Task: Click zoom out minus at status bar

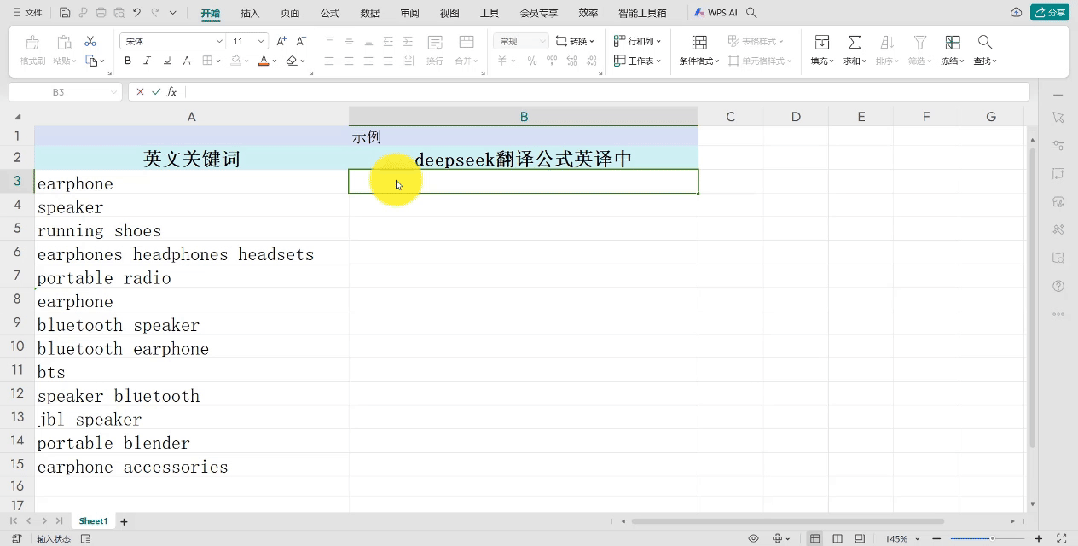Action: point(936,539)
